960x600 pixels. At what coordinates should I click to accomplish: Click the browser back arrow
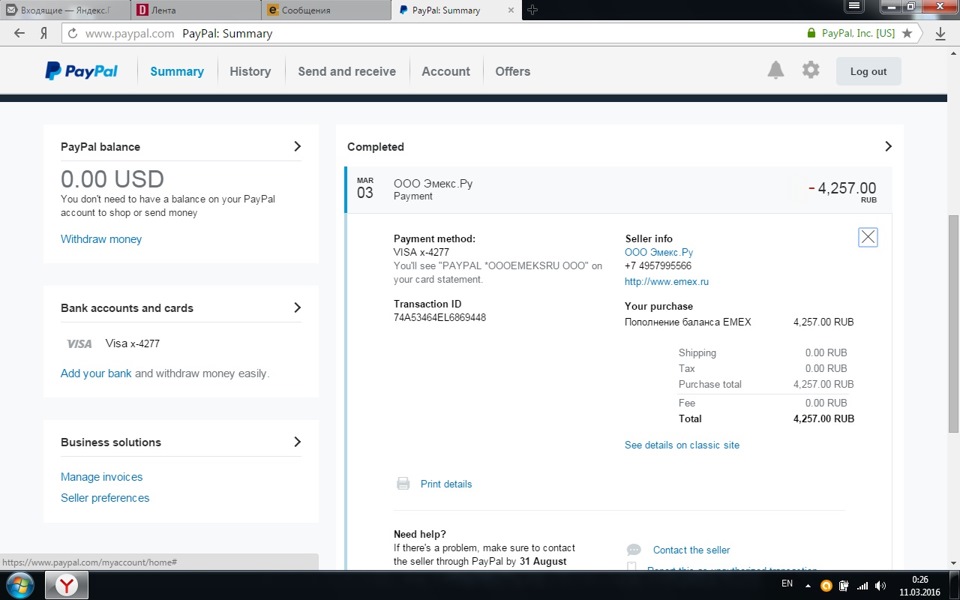pyautogui.click(x=20, y=33)
